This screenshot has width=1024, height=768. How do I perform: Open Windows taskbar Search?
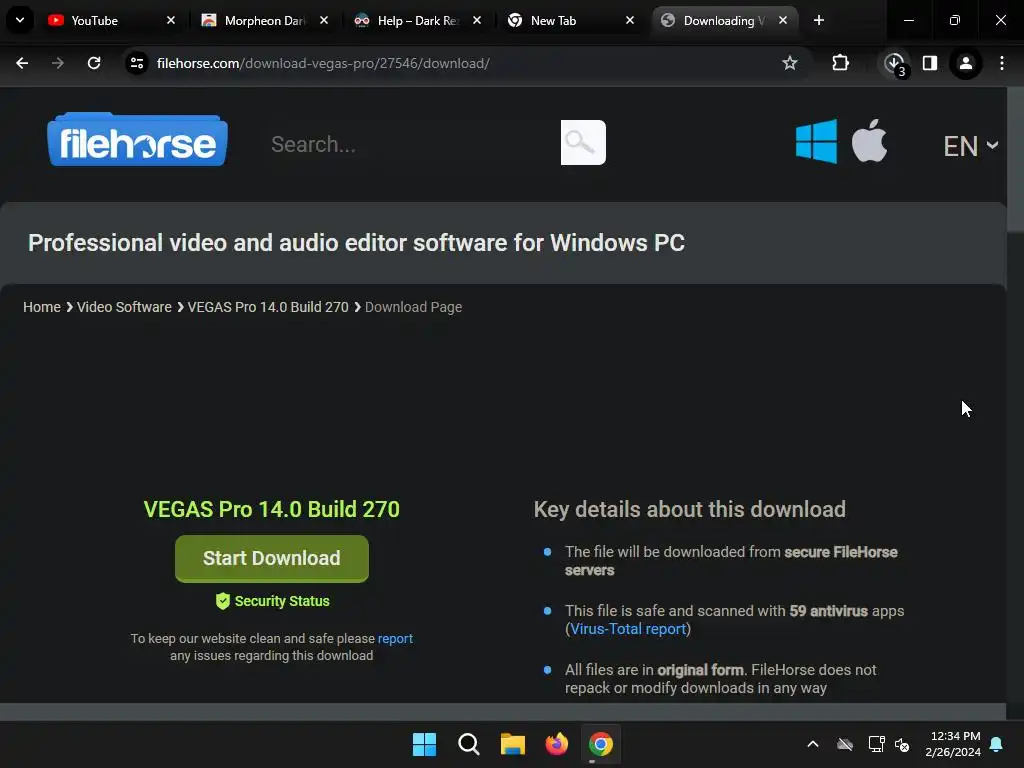pyautogui.click(x=469, y=744)
